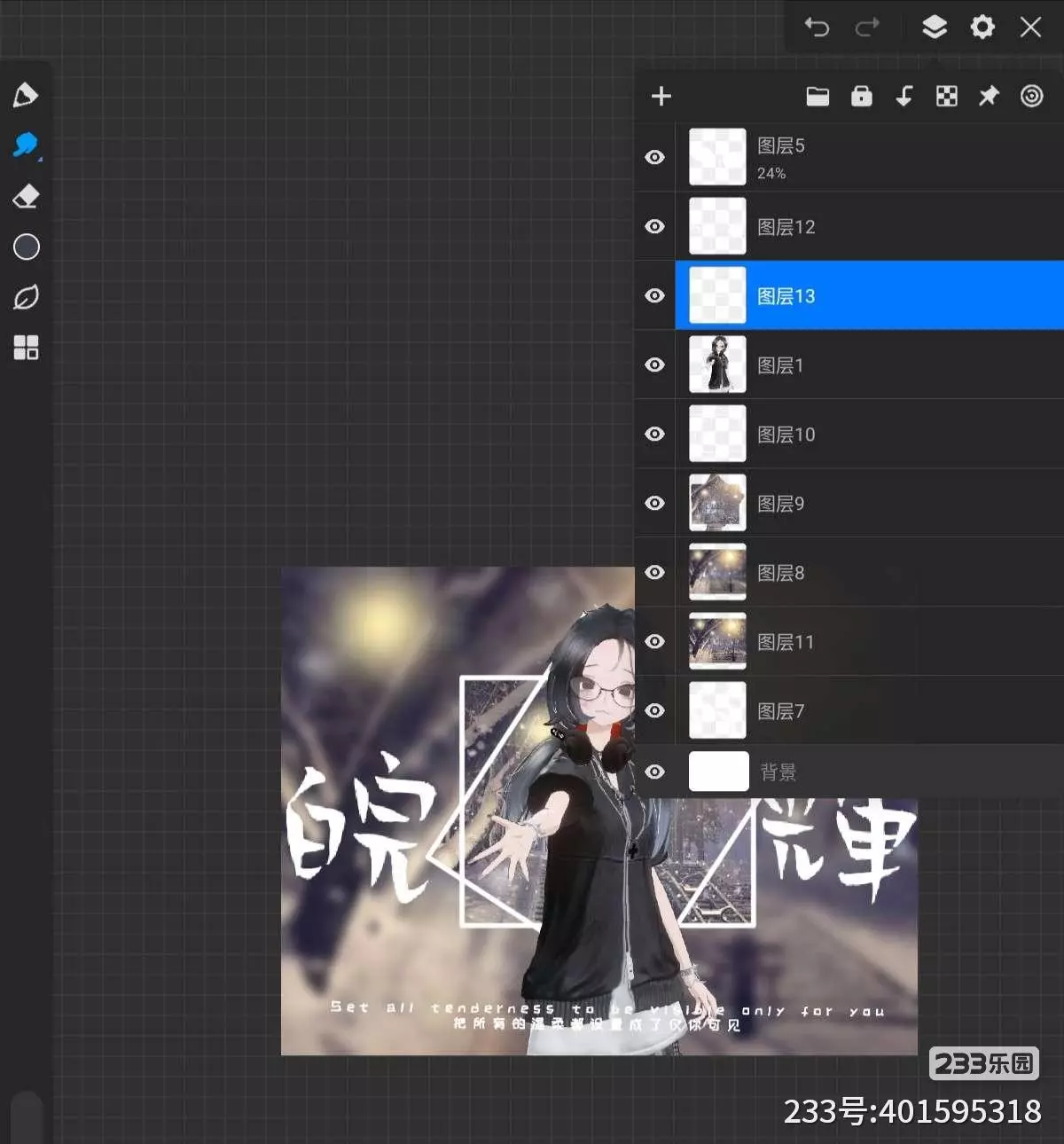Screen dimensions: 1064x1144
Task: Lock the selected layer
Action: pyautogui.click(x=861, y=96)
